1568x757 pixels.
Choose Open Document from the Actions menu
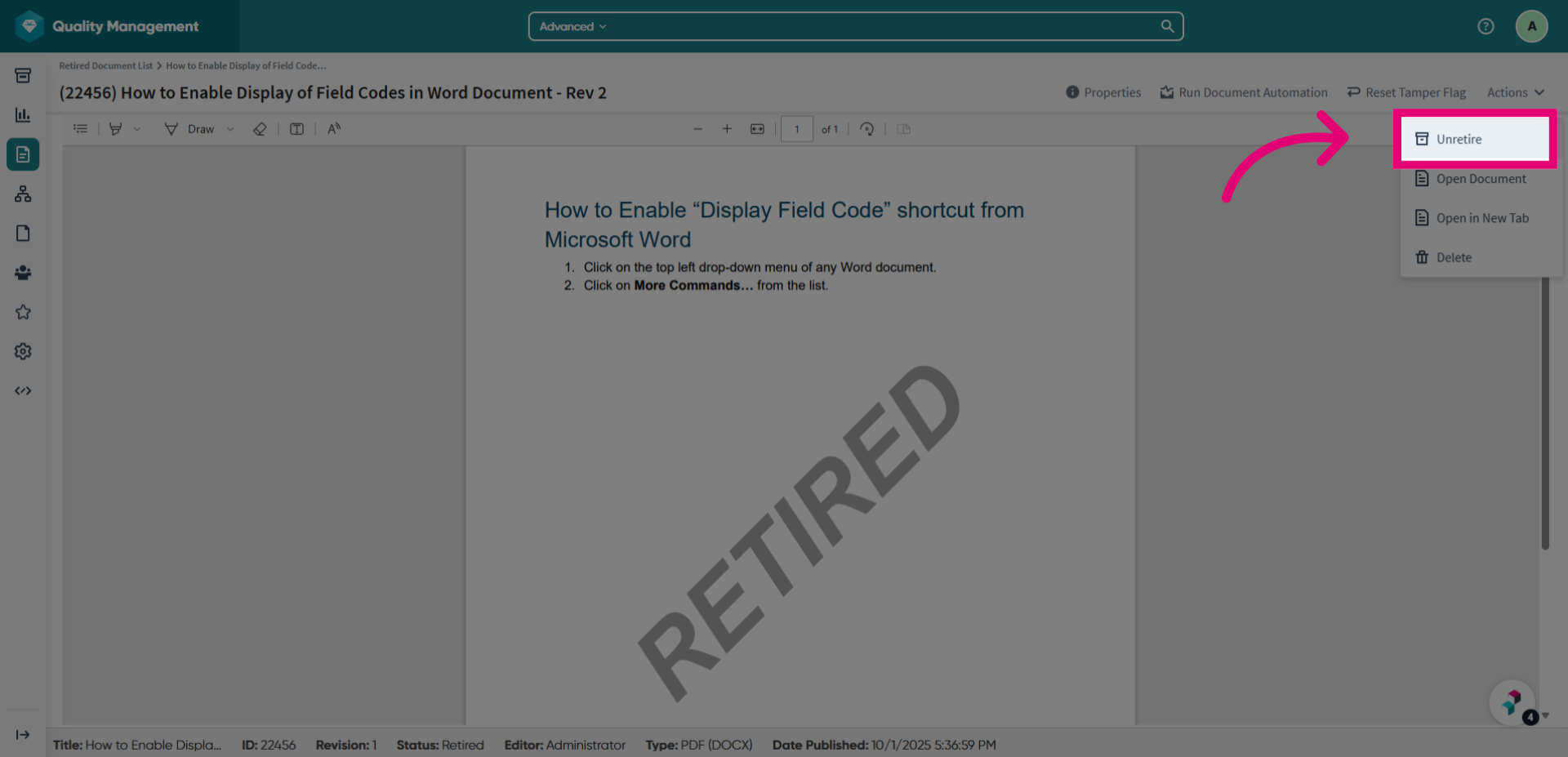(1481, 179)
